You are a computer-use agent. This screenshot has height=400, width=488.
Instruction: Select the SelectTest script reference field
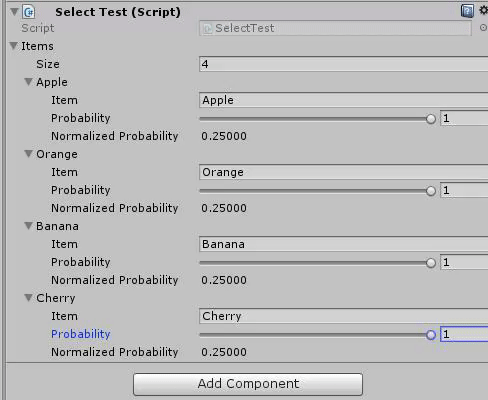pos(335,28)
